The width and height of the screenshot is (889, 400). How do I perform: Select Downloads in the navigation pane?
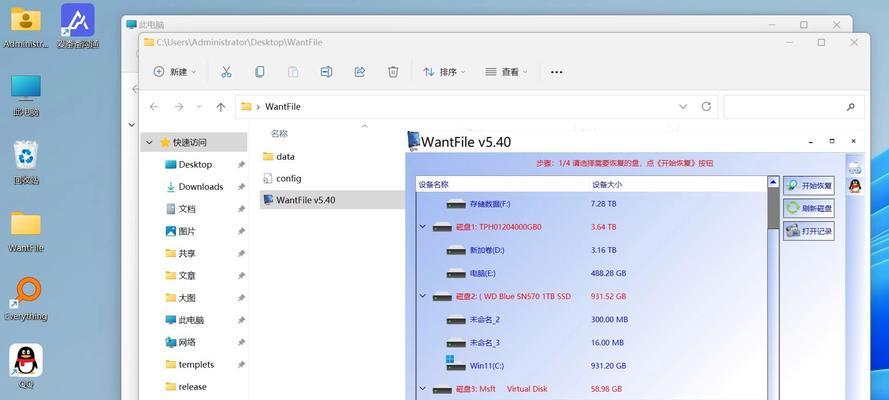(x=194, y=186)
